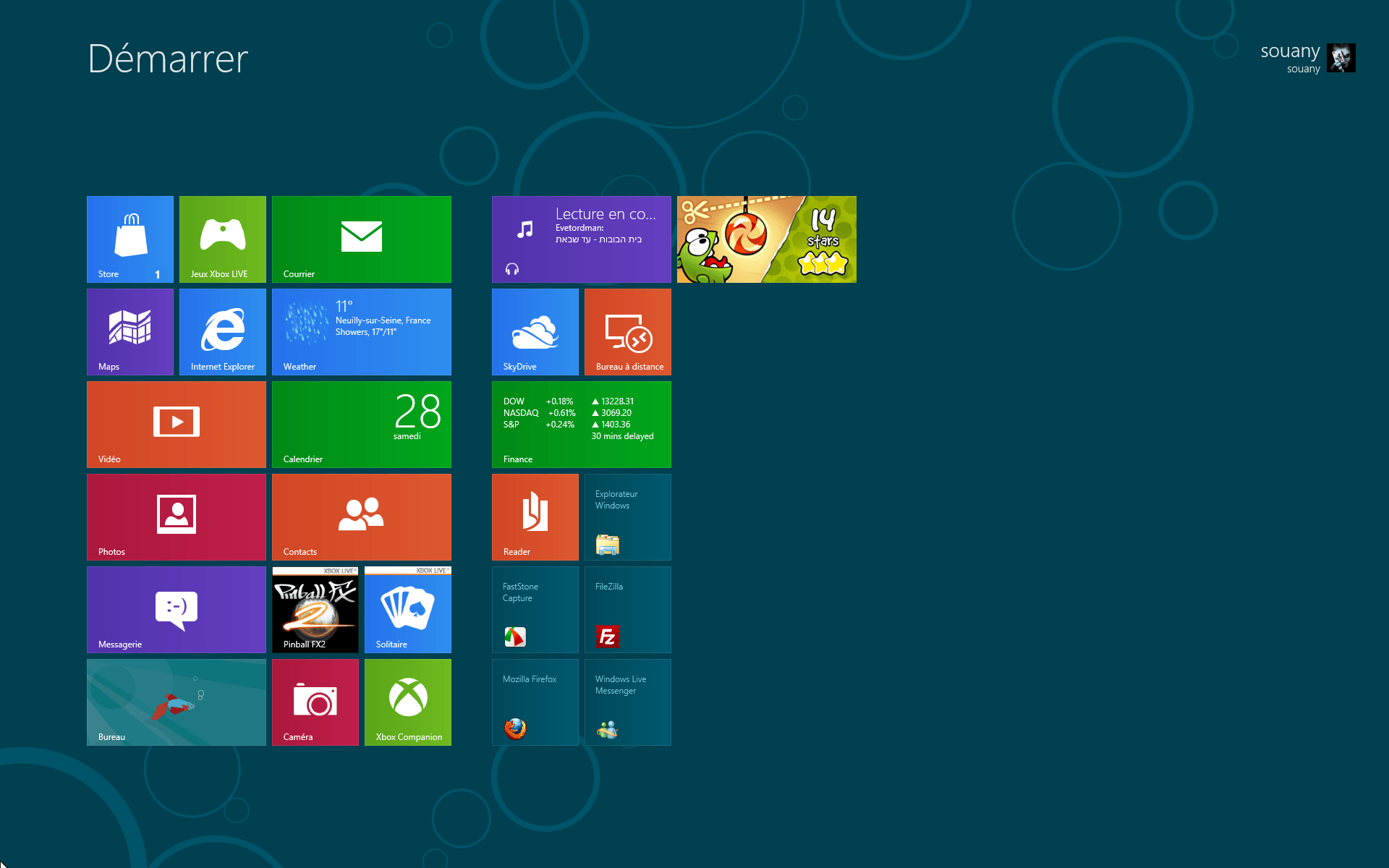
Task: Open Explorateur Windows tile
Action: [x=628, y=517]
